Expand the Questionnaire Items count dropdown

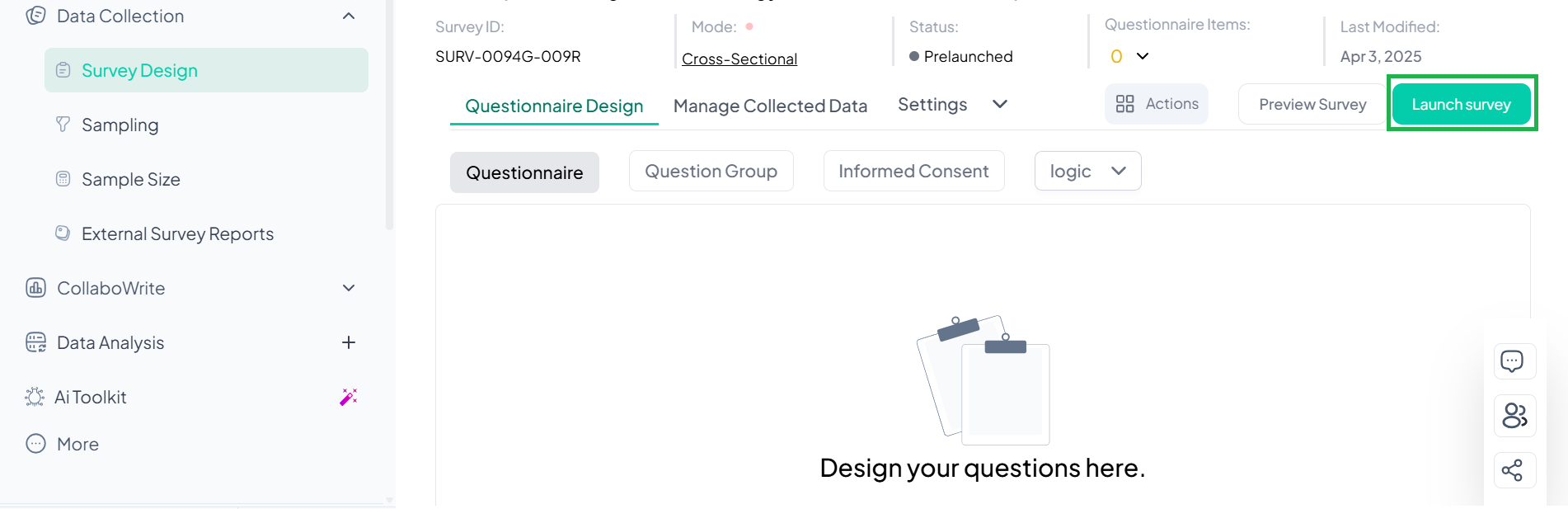(1143, 56)
